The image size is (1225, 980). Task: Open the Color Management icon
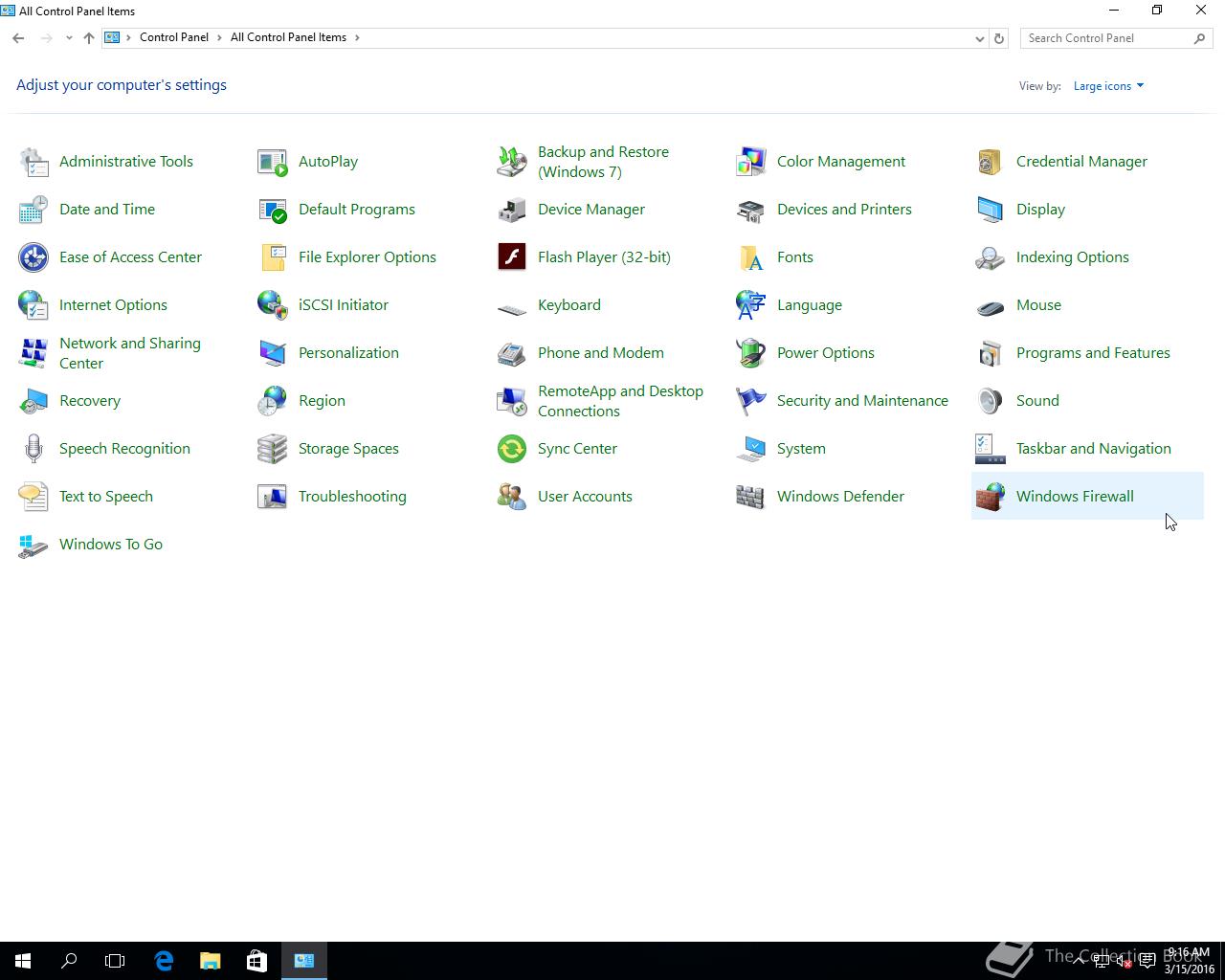pyautogui.click(x=751, y=162)
